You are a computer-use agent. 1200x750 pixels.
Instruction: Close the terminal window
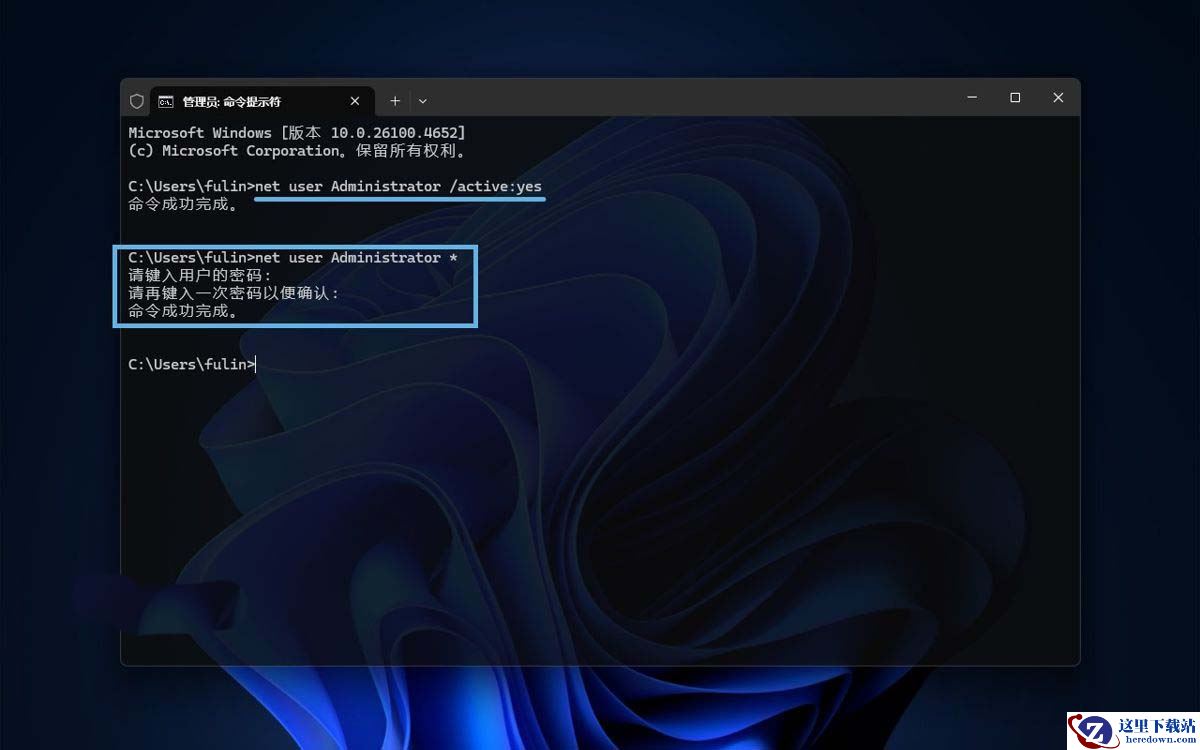click(x=1058, y=97)
